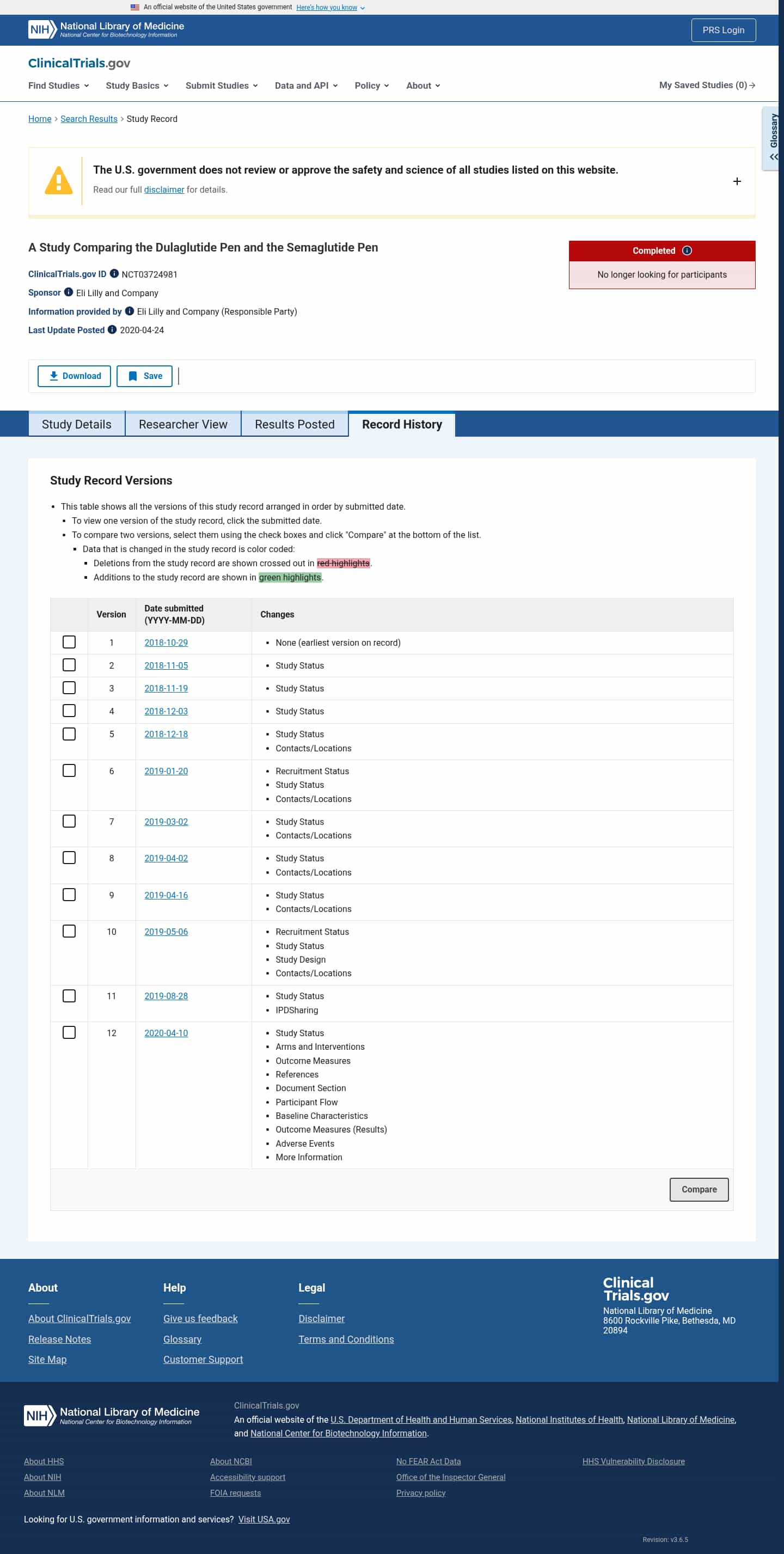This screenshot has height=1554, width=784.
Task: Check the version 10 checkbox
Action: (x=69, y=932)
